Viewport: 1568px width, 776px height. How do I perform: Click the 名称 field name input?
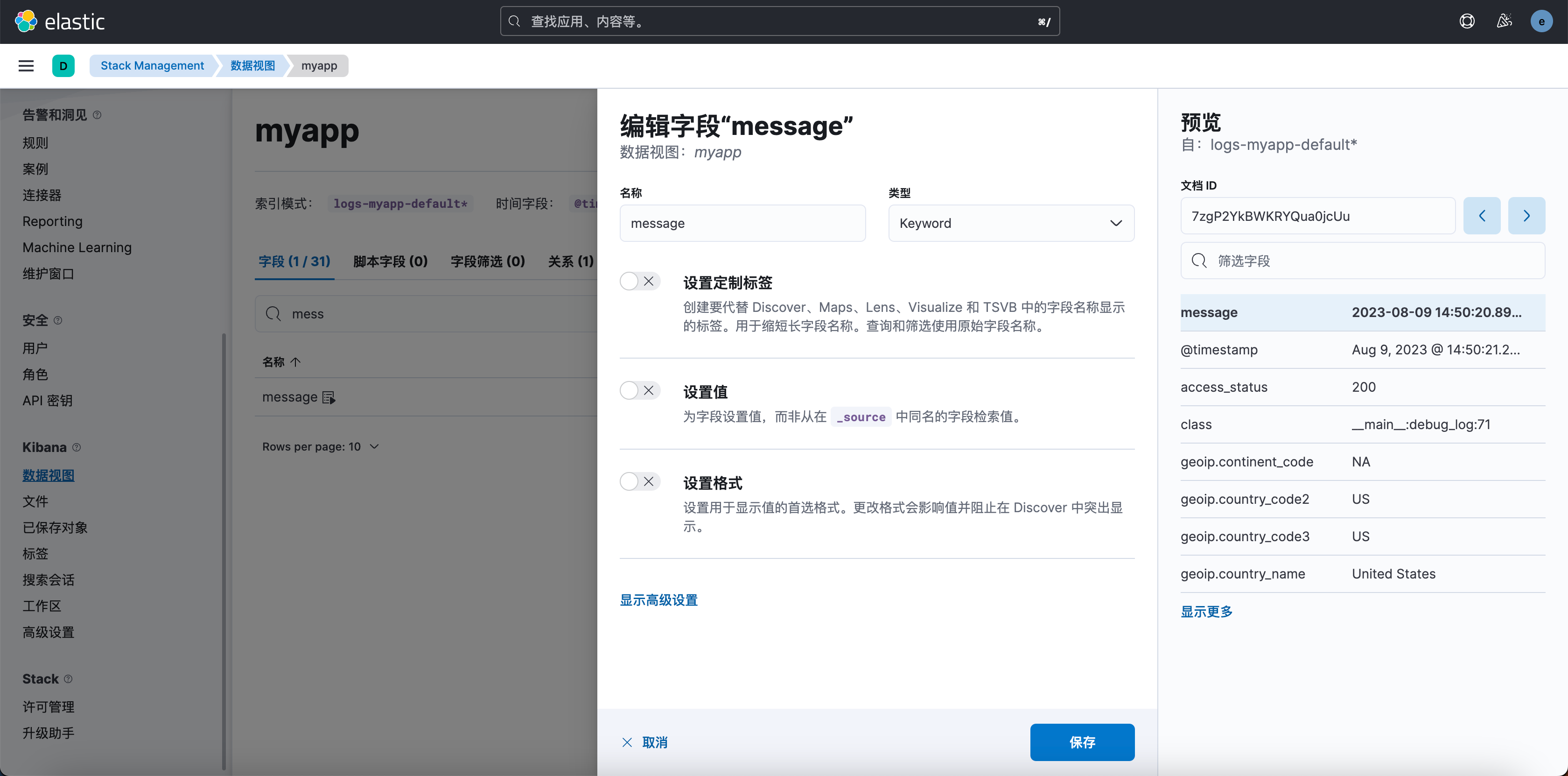742,223
